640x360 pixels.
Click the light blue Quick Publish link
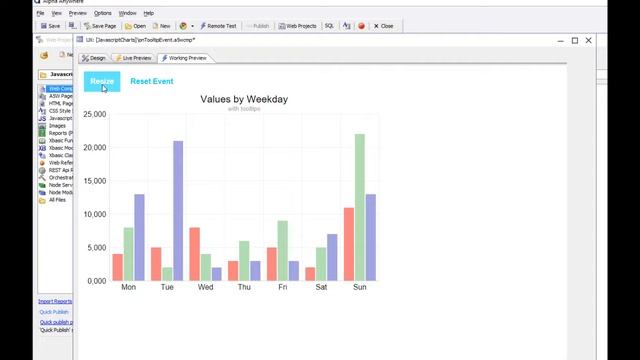[54, 312]
